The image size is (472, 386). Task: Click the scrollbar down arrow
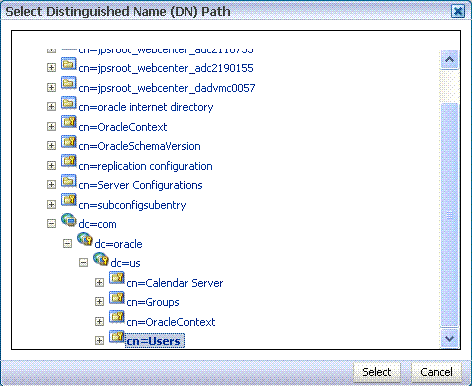[x=450, y=339]
